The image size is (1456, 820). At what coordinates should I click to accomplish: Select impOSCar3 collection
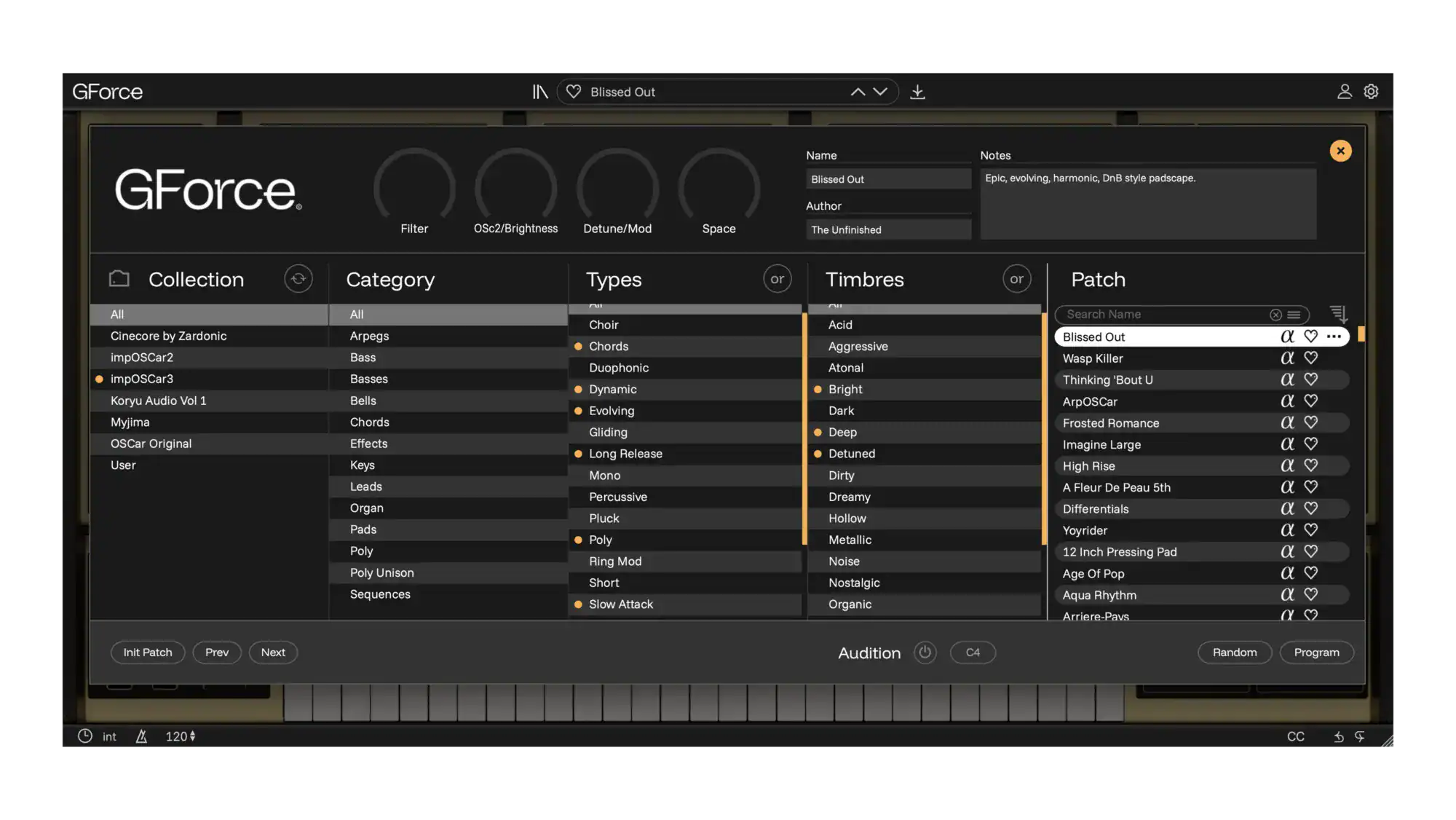pyautogui.click(x=209, y=379)
